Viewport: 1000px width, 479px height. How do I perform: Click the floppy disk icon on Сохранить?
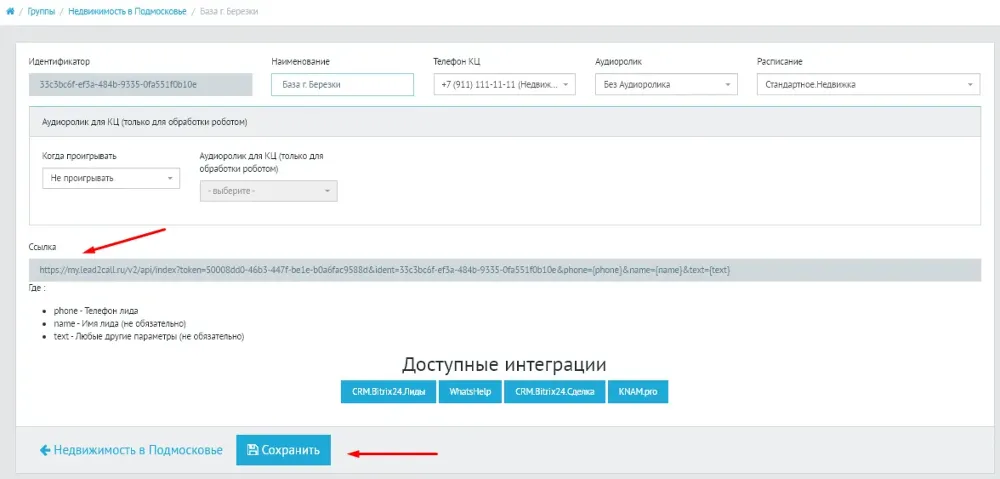pos(252,450)
